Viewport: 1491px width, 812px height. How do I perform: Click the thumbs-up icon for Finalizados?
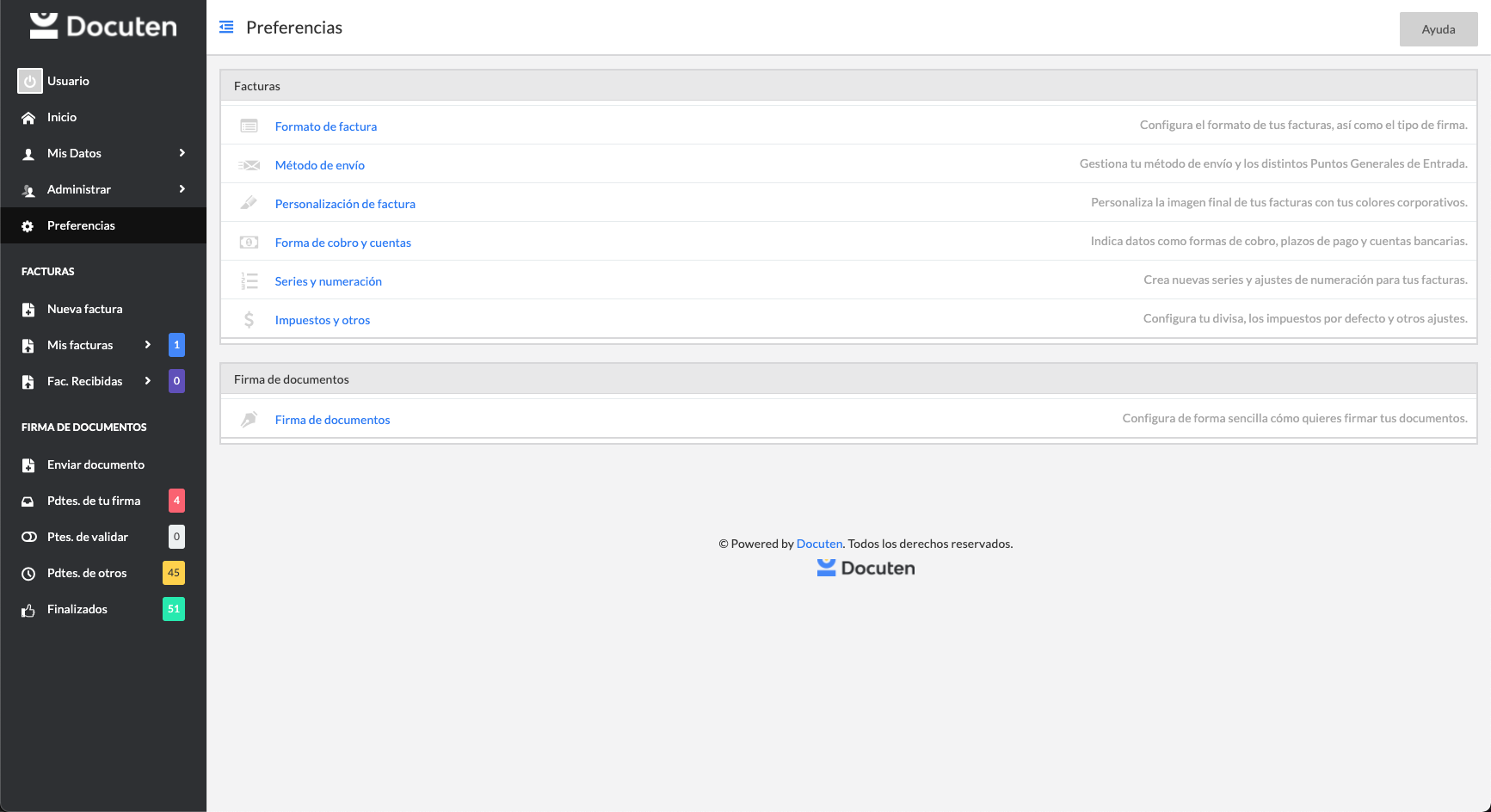(x=28, y=610)
